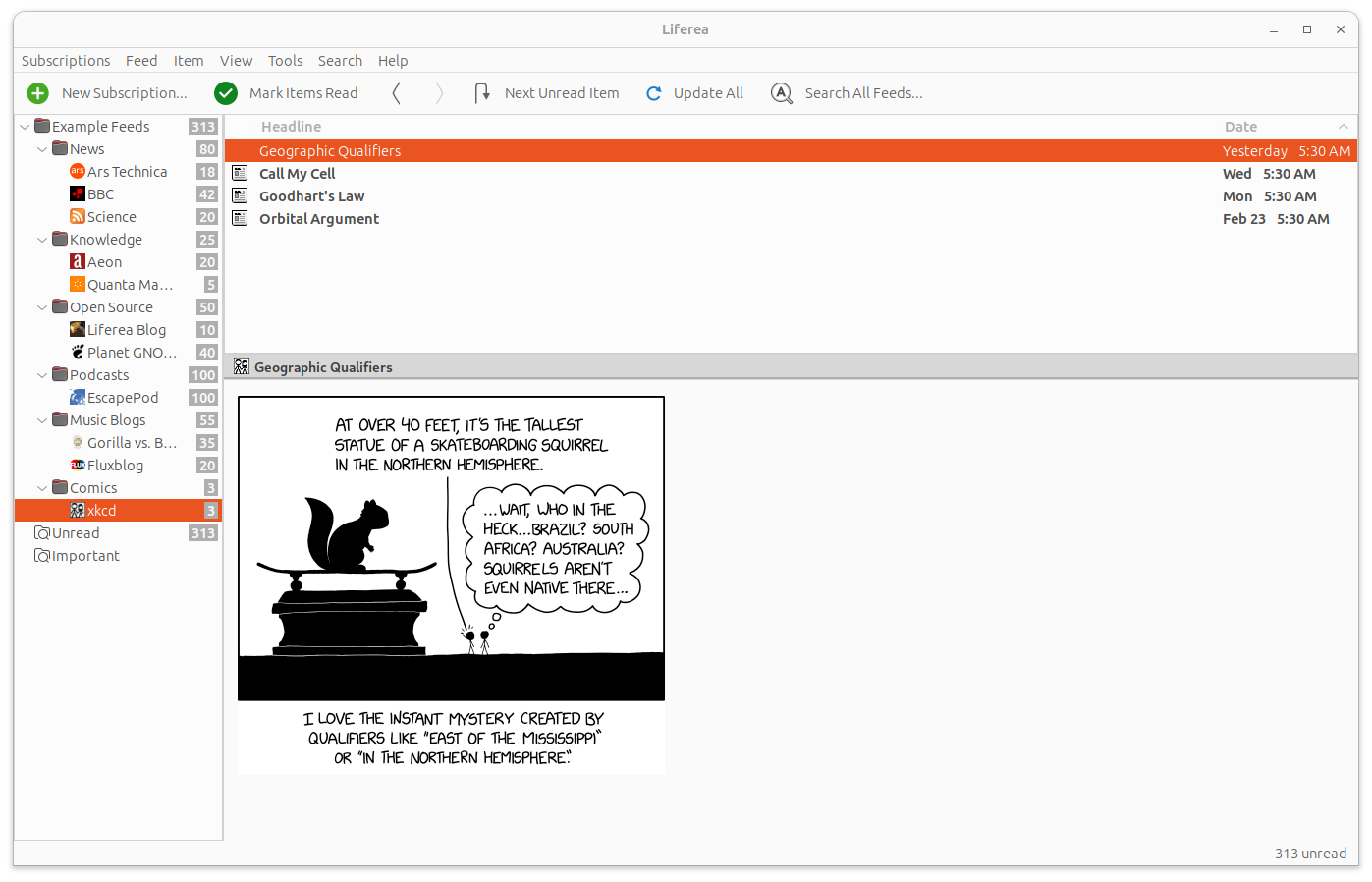
Task: Collapse the Example Feeds folder
Action: coord(25,127)
